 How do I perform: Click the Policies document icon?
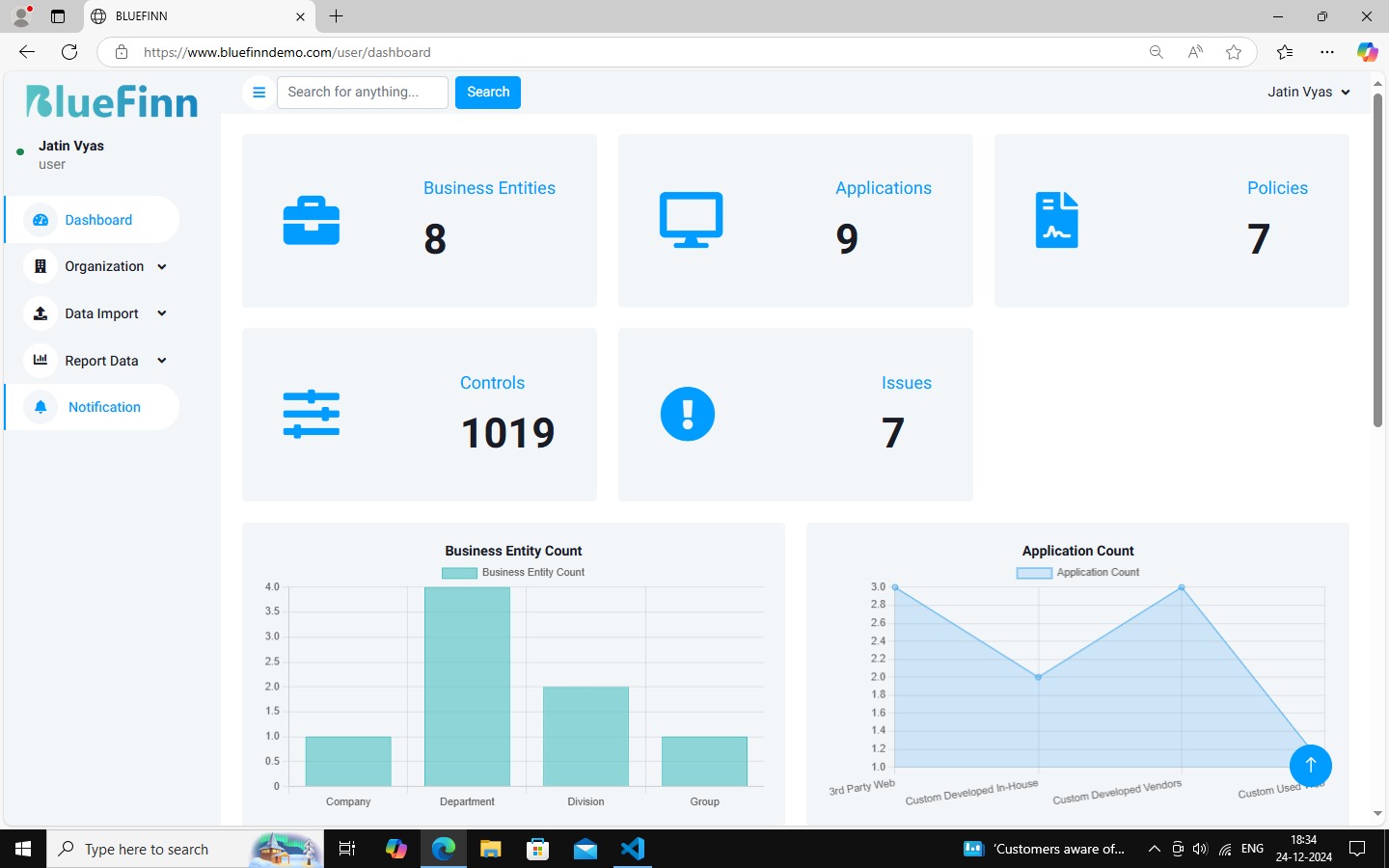(x=1056, y=221)
